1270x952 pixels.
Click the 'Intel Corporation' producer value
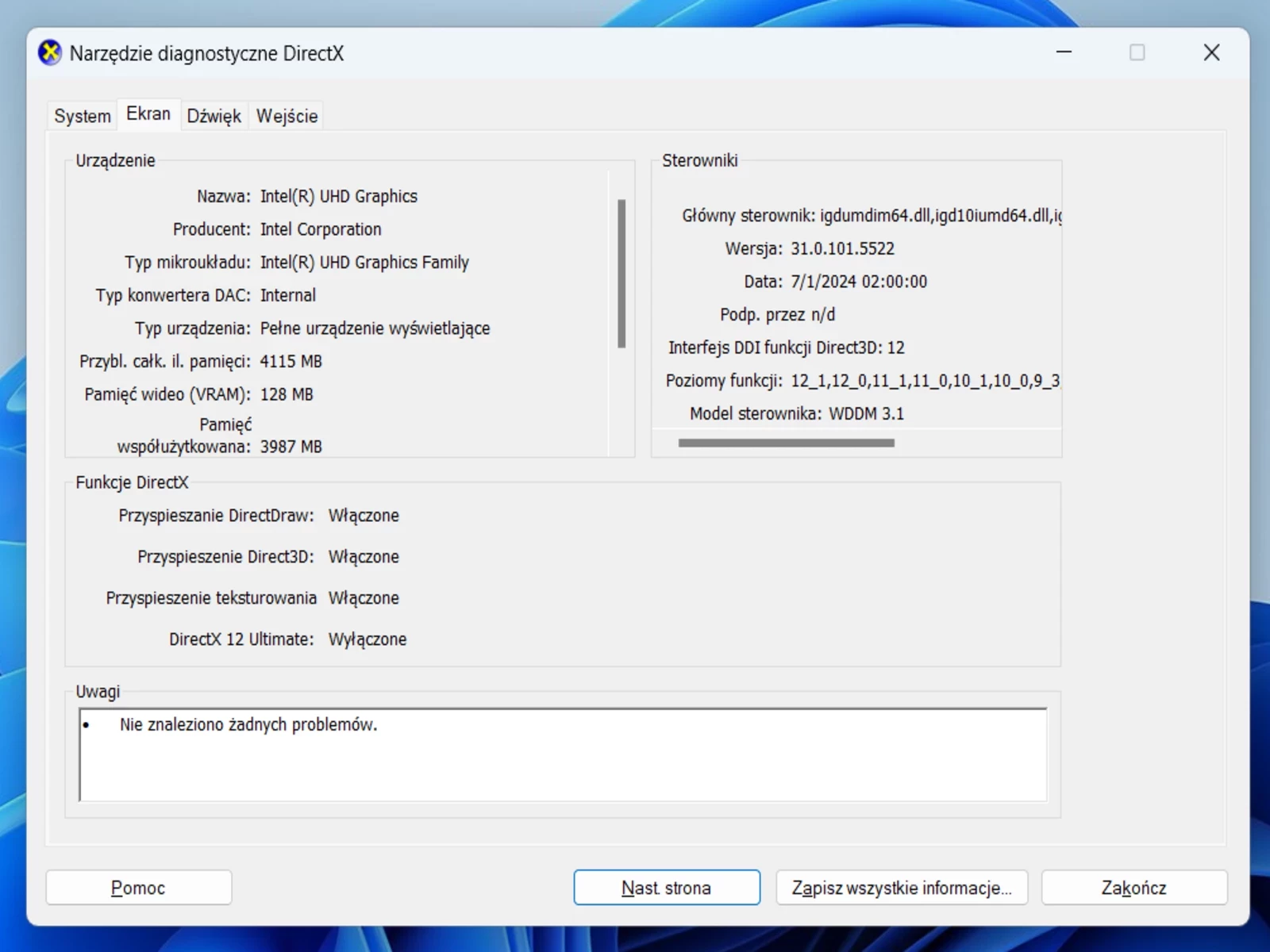321,229
